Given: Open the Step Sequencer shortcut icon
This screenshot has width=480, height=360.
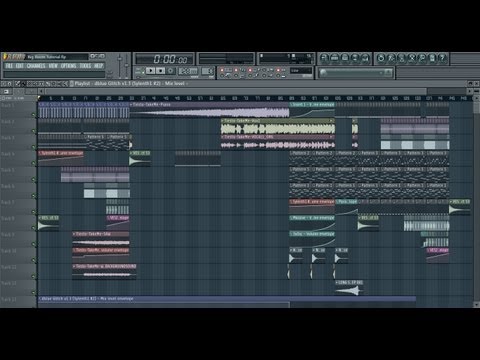Looking at the screenshot, I should pos(334,58).
